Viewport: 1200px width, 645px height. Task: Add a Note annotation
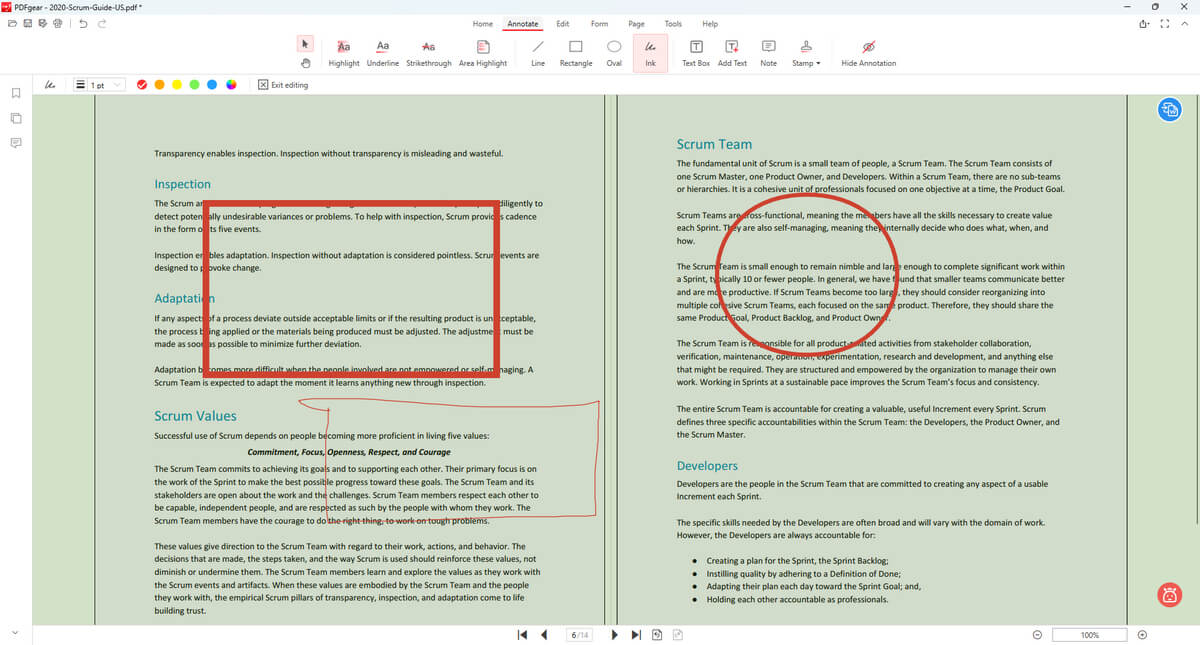pos(768,53)
